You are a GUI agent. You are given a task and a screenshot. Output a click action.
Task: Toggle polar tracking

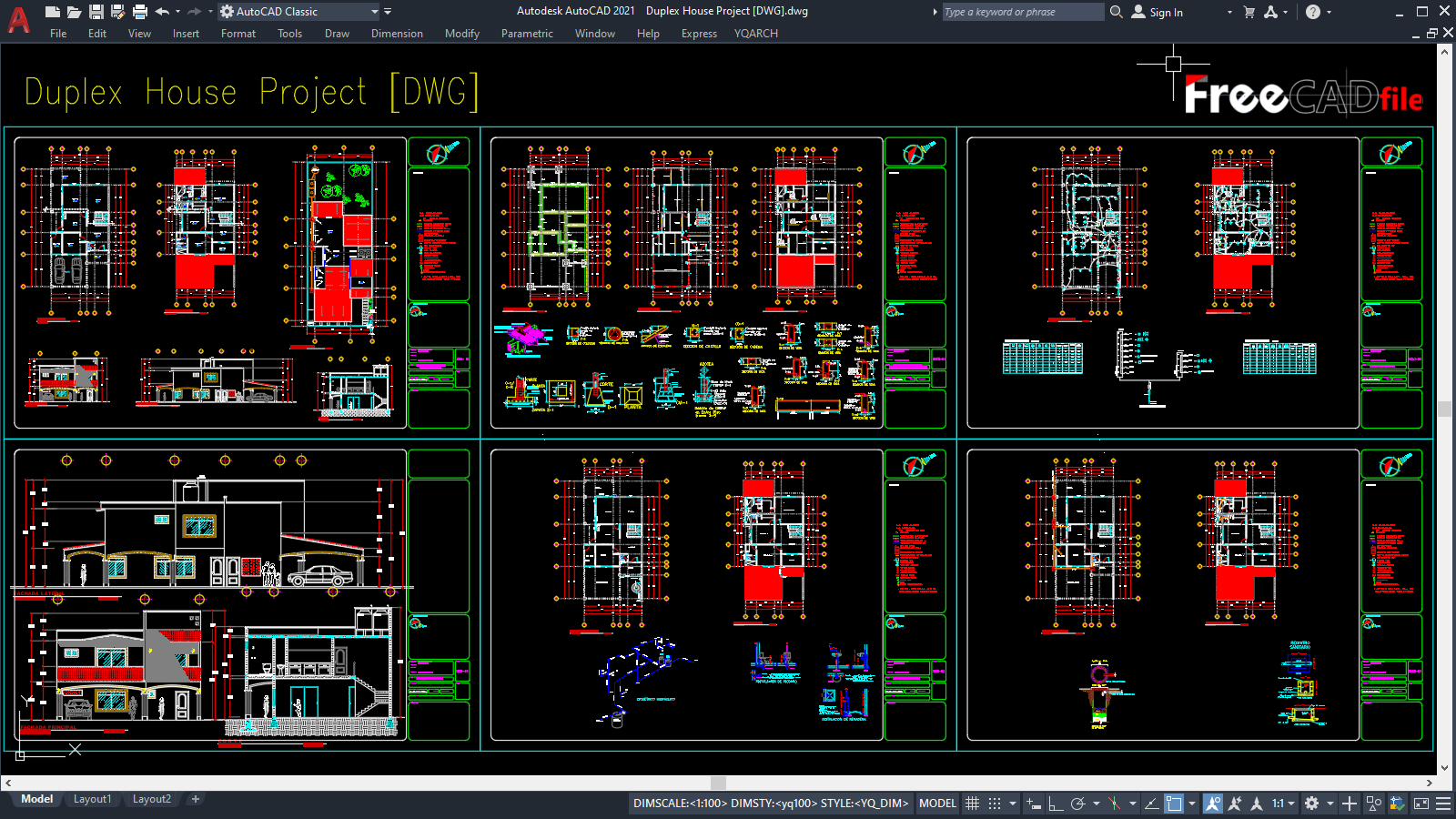1077,804
